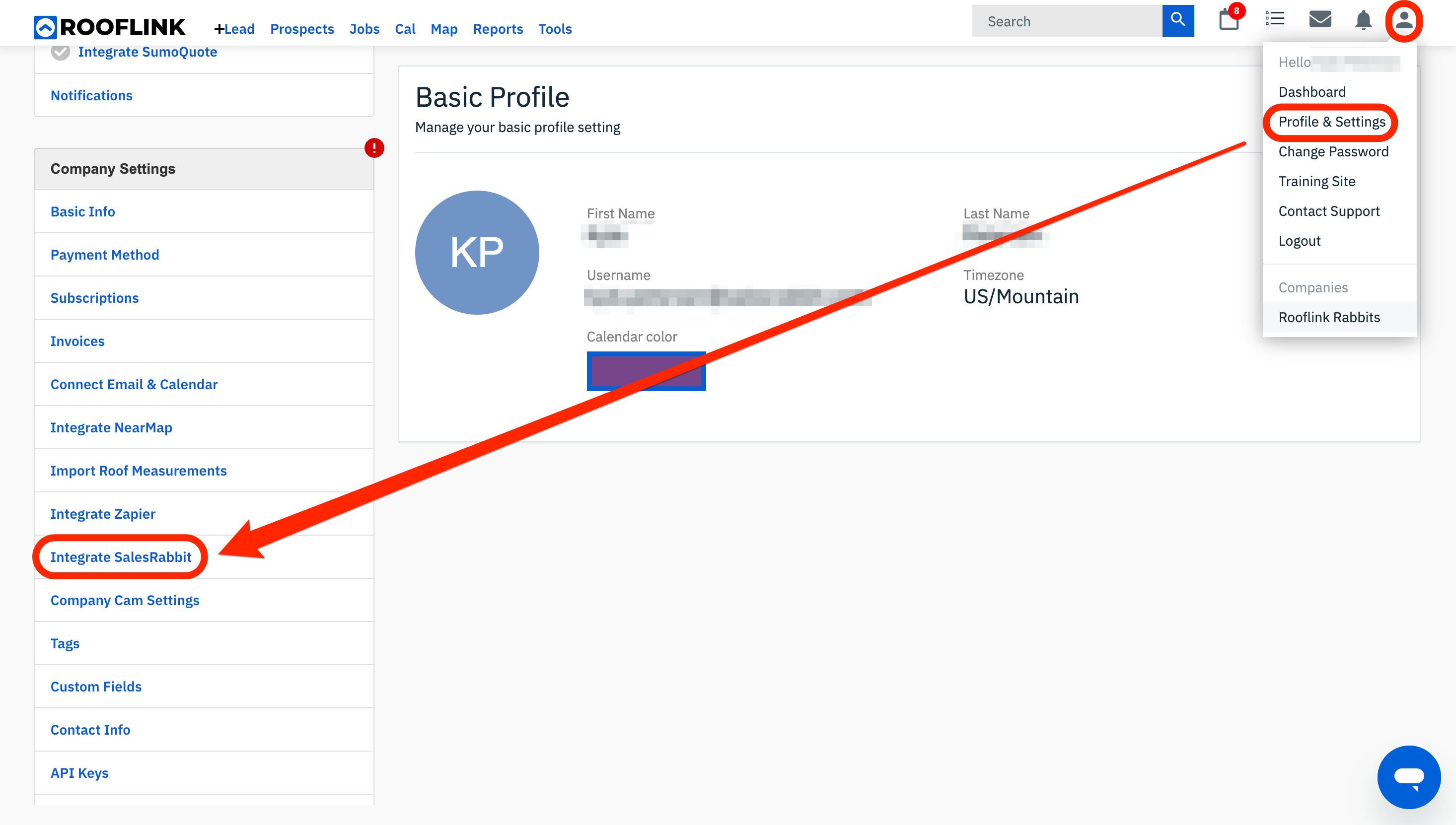
Task: Open Integrate Zapier link
Action: pyautogui.click(x=103, y=514)
